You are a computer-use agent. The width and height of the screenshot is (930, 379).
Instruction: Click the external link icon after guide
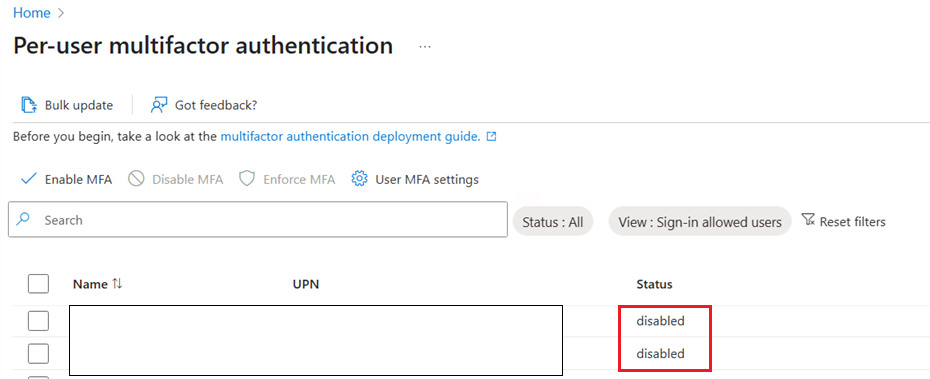(x=491, y=136)
